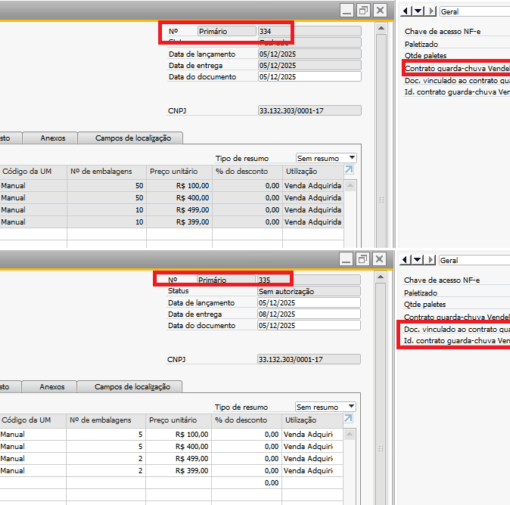Switch to Anexos tab in document 334
This screenshot has width=510, height=505.
[x=53, y=138]
